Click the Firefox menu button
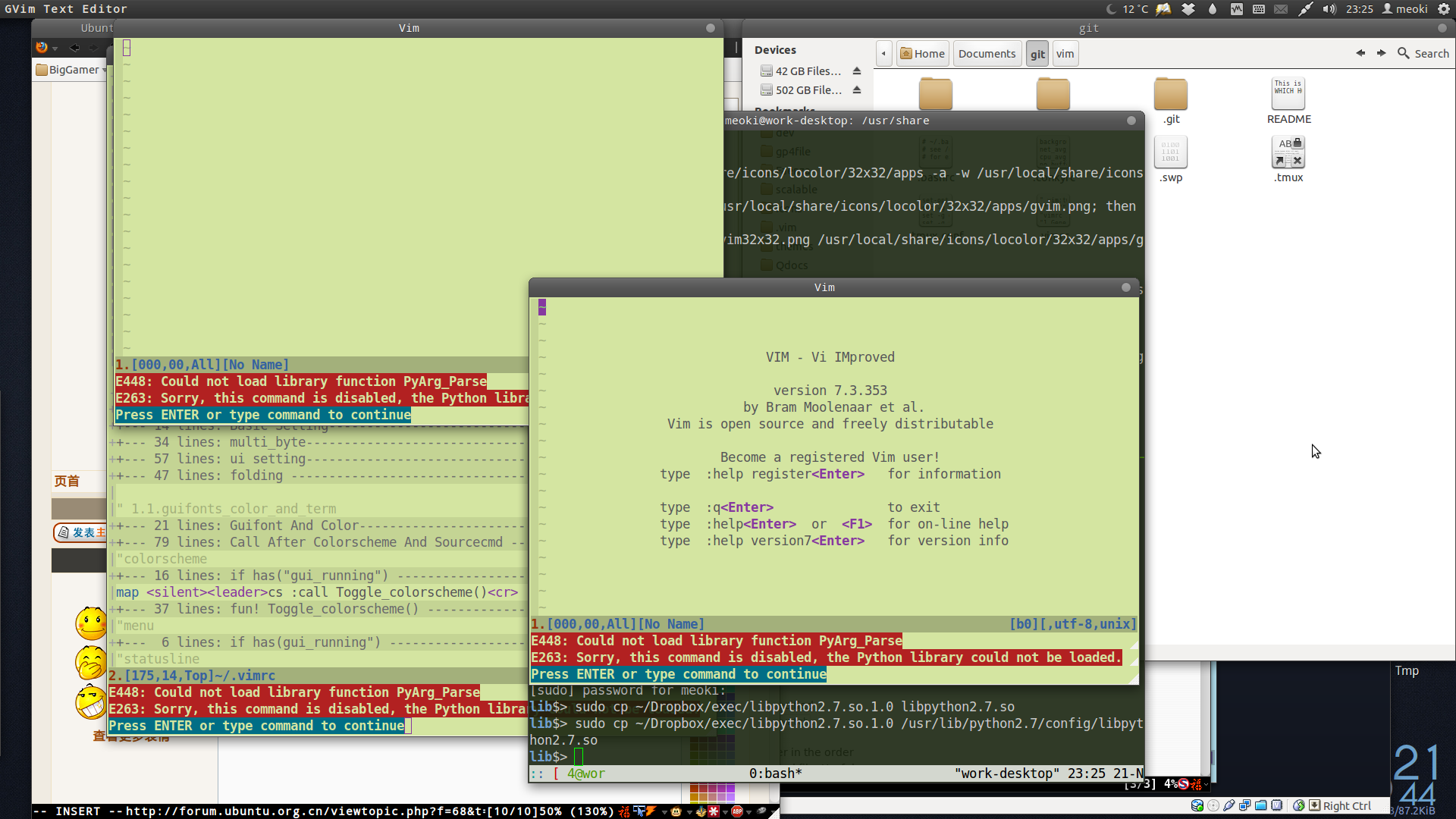The image size is (1456, 819). [46, 48]
